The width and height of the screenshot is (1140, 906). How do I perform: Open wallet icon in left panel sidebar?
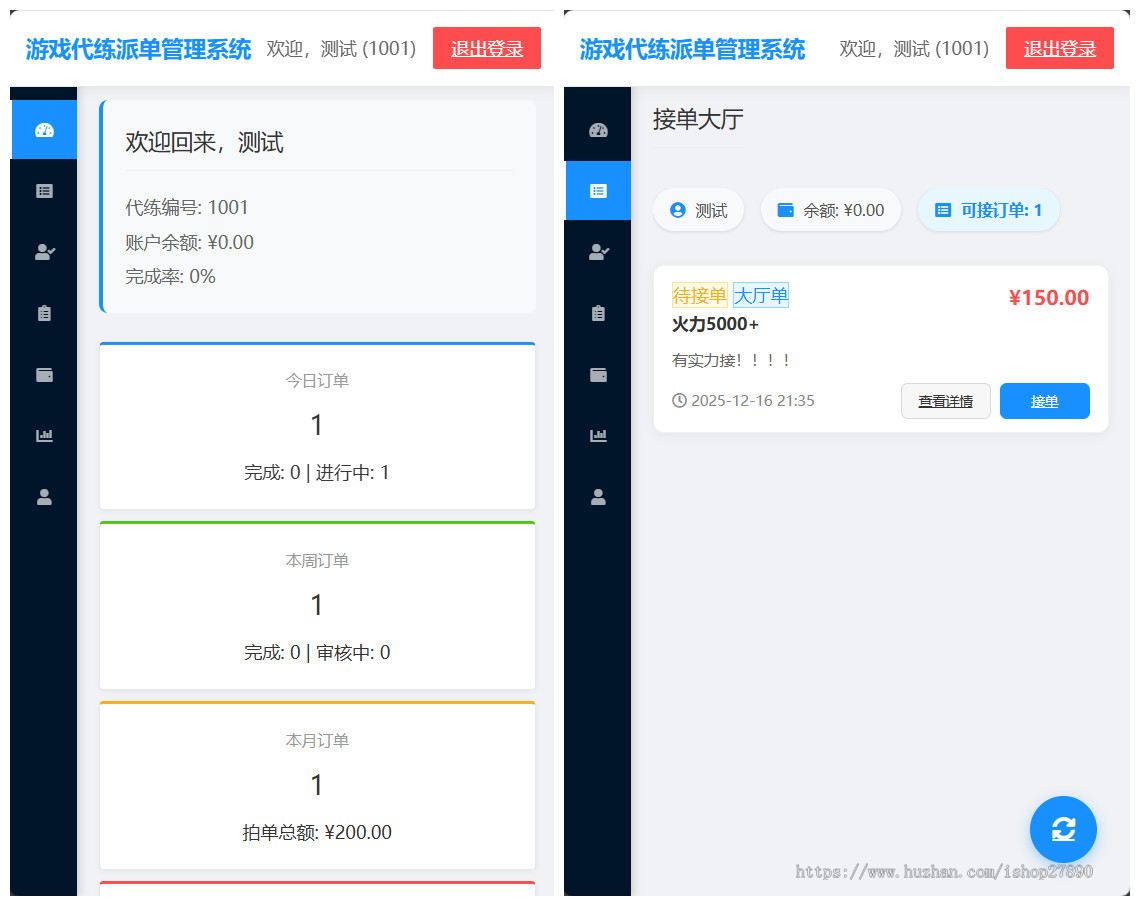click(x=44, y=375)
